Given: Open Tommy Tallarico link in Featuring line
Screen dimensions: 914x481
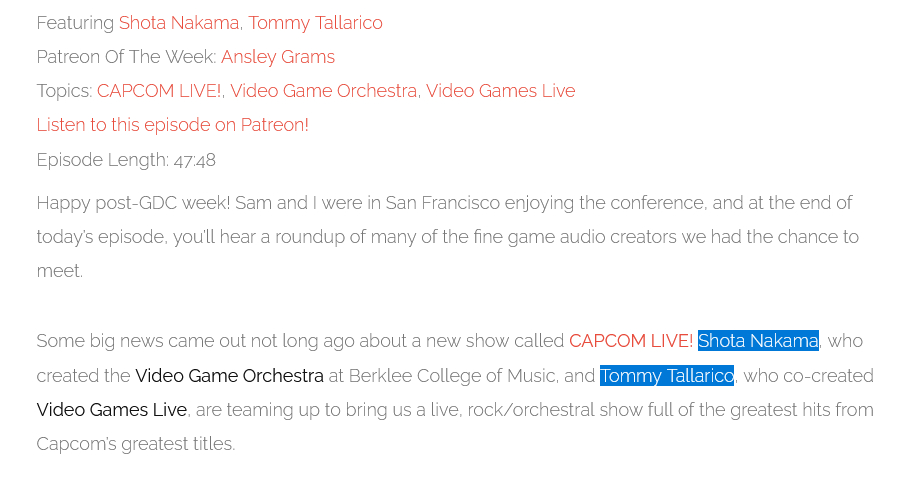Looking at the screenshot, I should click(315, 23).
